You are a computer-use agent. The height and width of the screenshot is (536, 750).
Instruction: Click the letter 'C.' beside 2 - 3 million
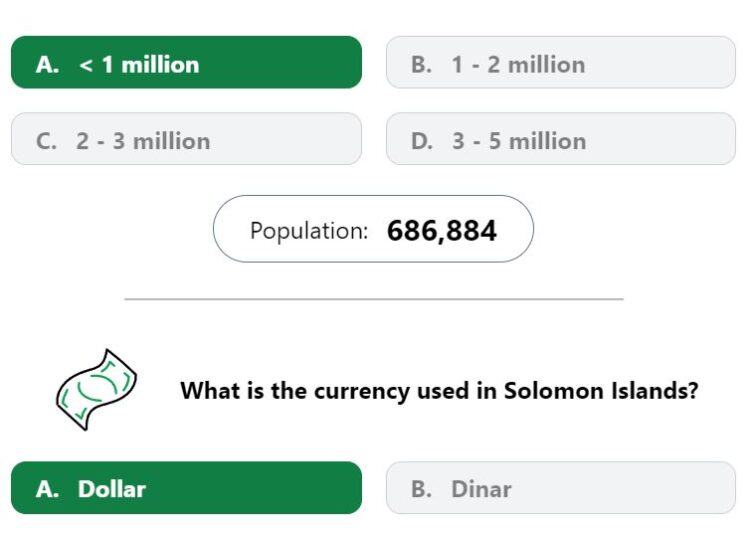(x=46, y=141)
